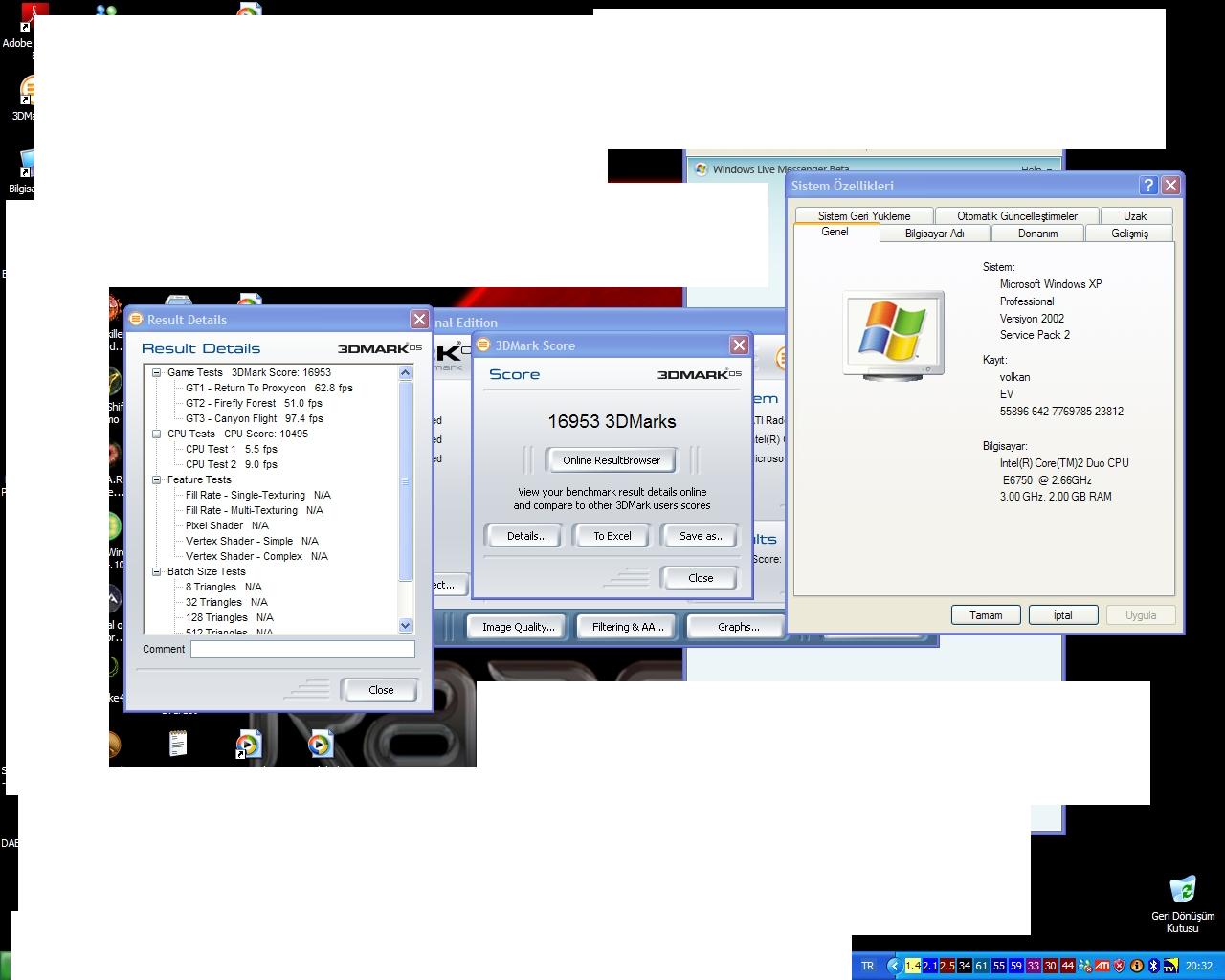
Task: Click TV tray icon
Action: coord(1169,967)
